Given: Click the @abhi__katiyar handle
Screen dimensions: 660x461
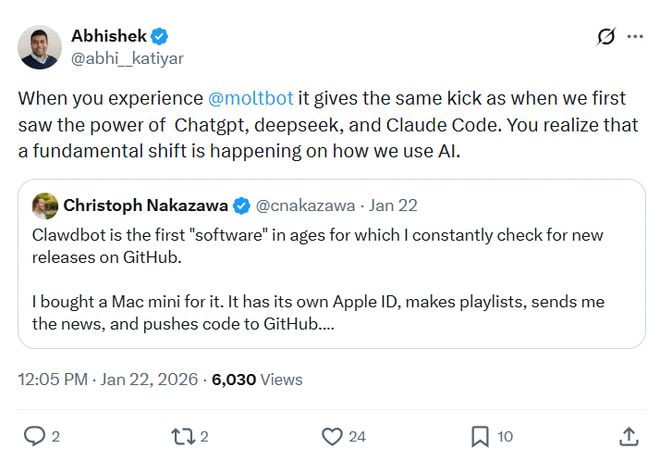Looking at the screenshot, I should [x=127, y=58].
